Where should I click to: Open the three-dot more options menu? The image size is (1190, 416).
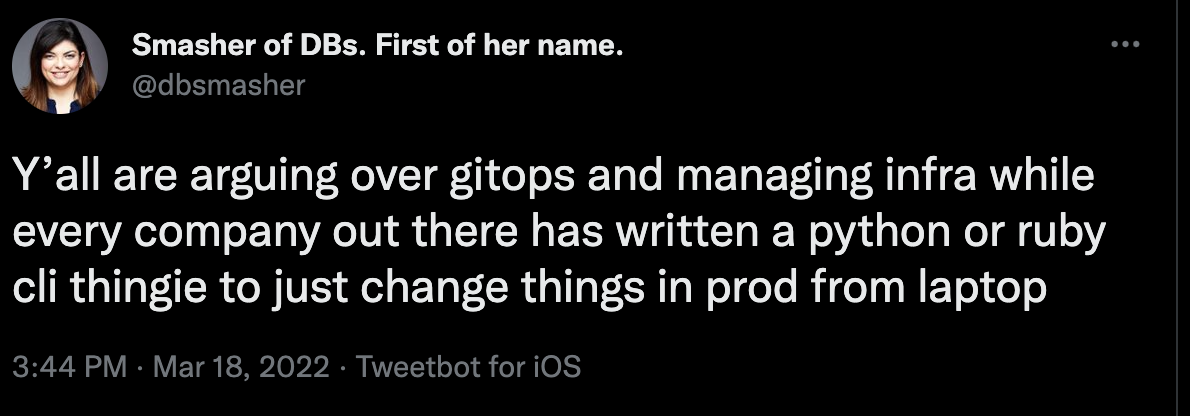[1125, 45]
